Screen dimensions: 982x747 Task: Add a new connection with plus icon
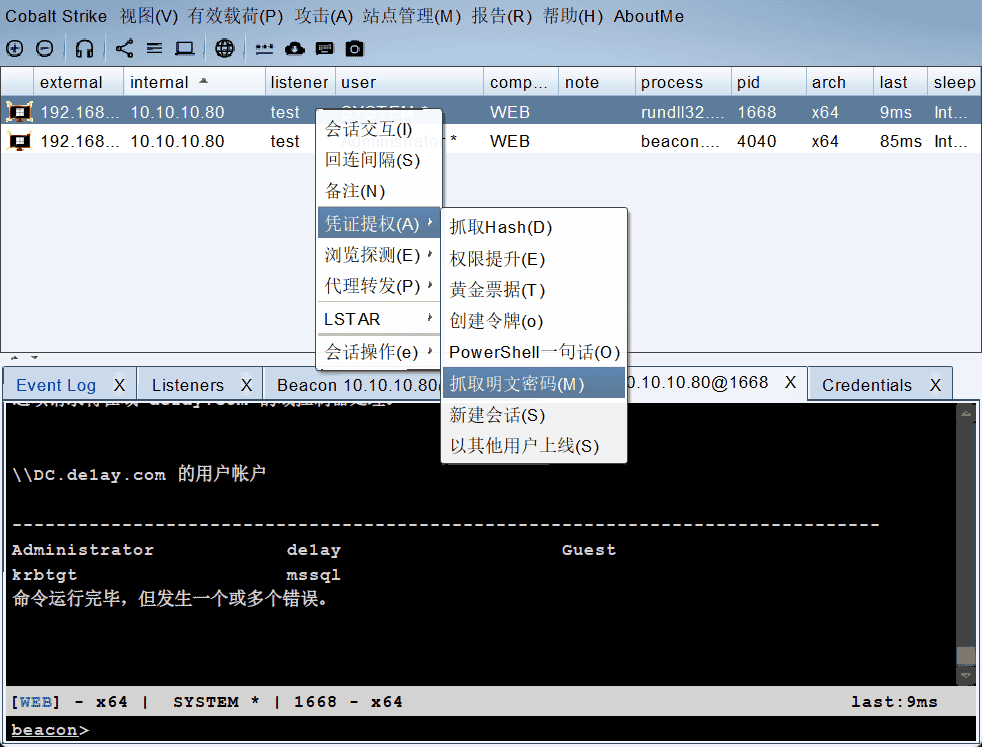(x=14, y=48)
